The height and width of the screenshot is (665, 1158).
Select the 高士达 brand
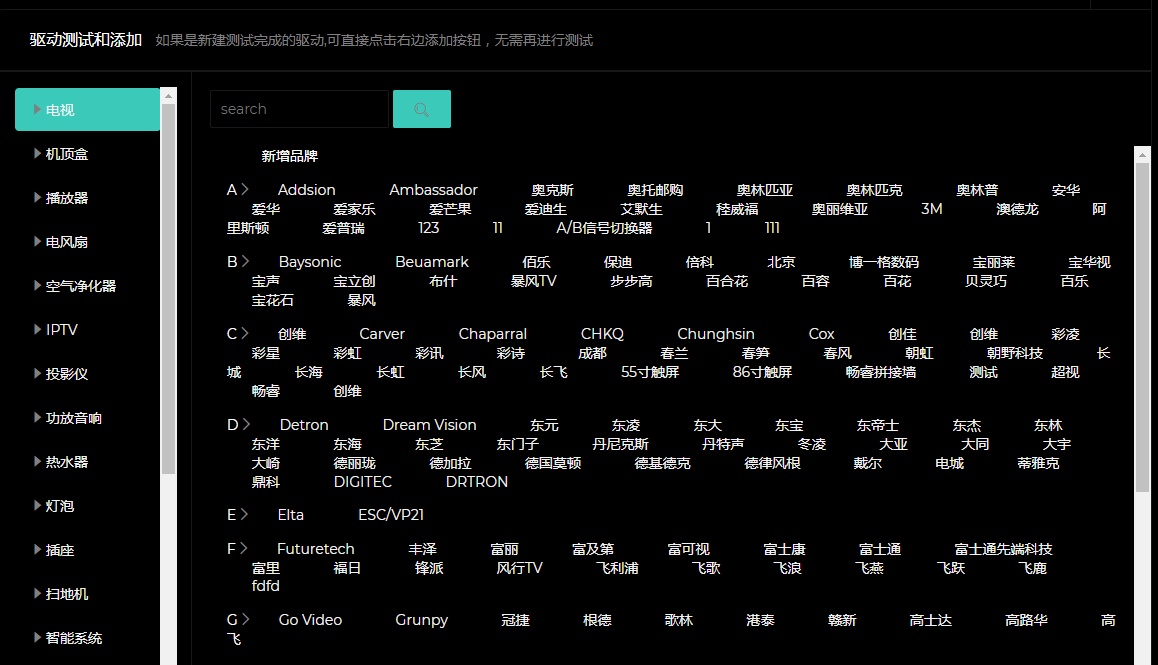point(931,620)
